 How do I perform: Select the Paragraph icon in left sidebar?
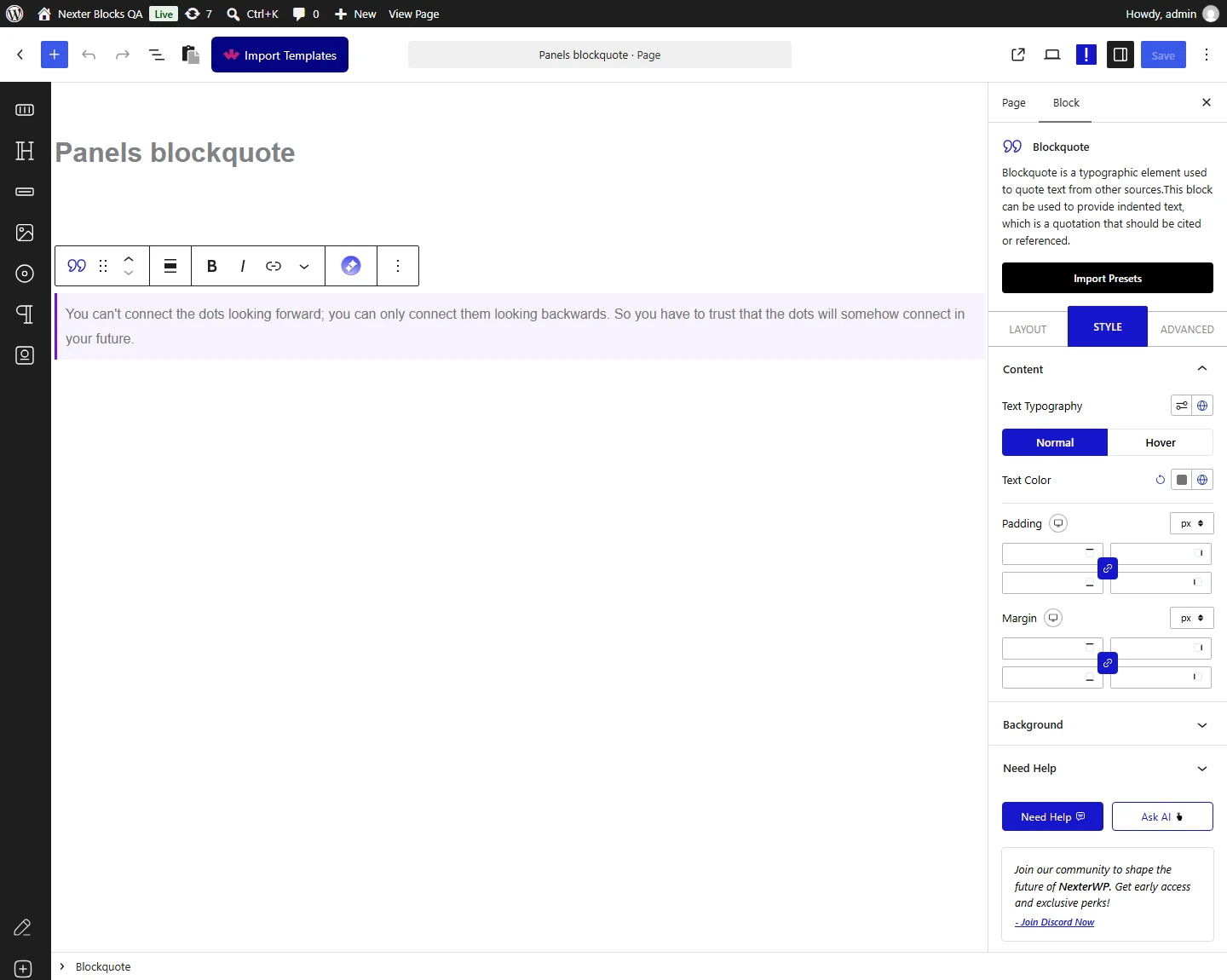[25, 314]
